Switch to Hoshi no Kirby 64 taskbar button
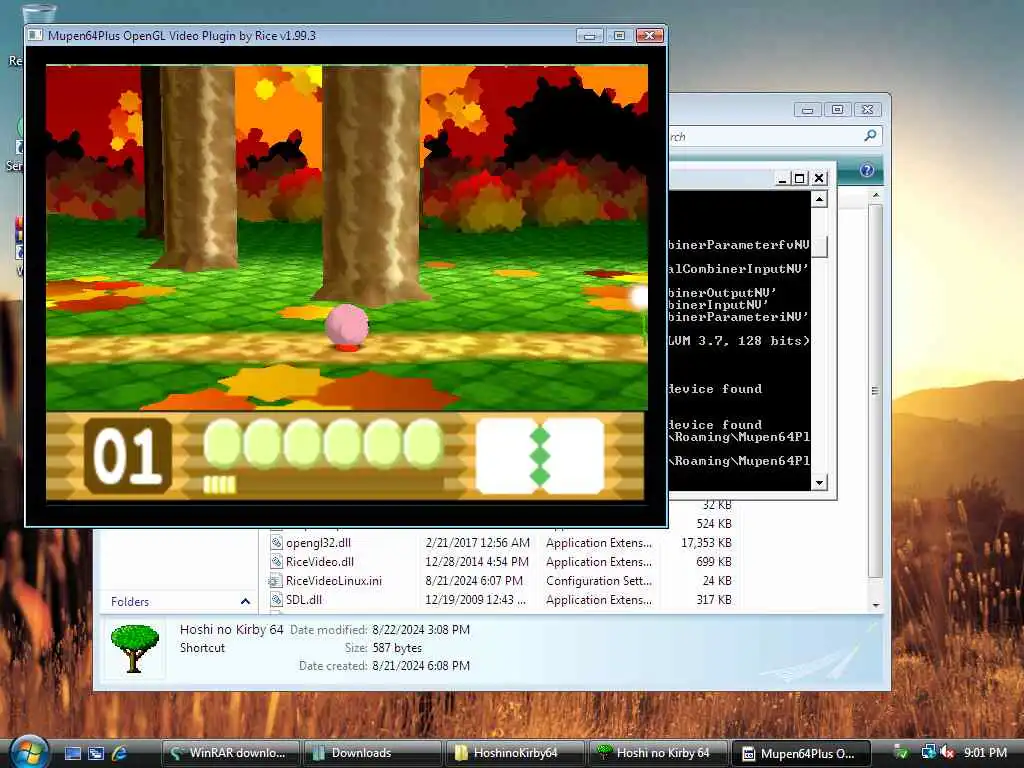 pyautogui.click(x=657, y=753)
